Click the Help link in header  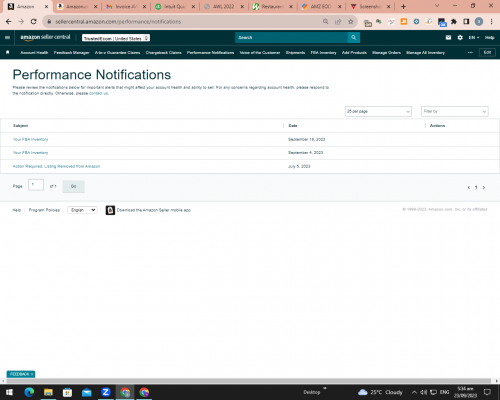[489, 38]
